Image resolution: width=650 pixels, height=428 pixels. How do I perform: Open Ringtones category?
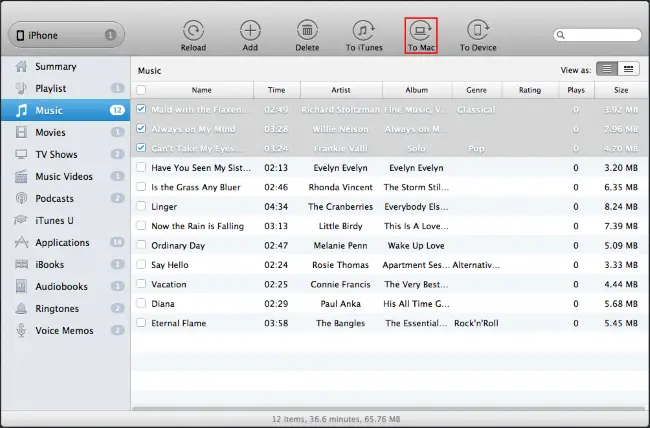(65, 308)
